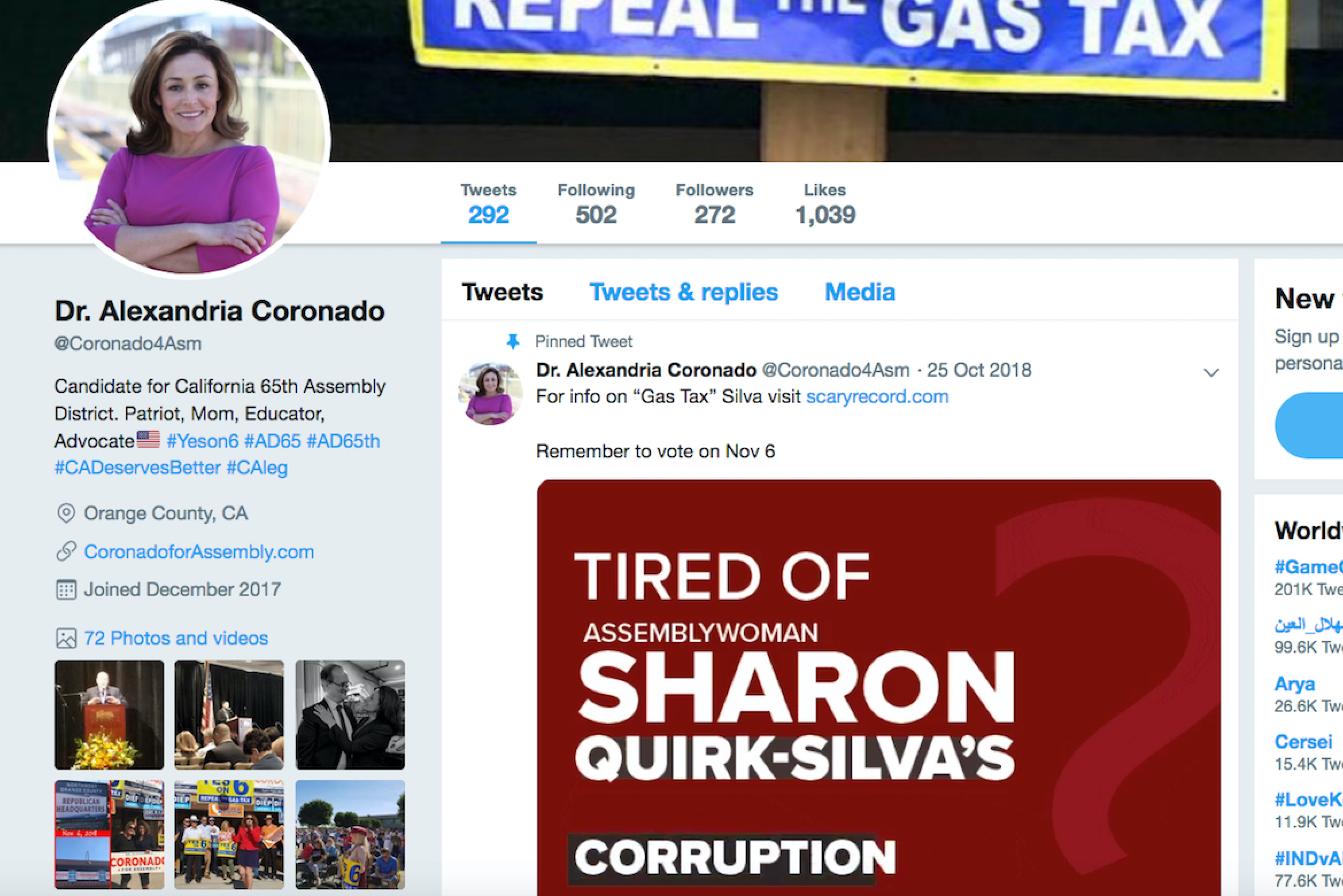The width and height of the screenshot is (1343, 896).
Task: Click the link chain icon beside website
Action: pos(66,551)
